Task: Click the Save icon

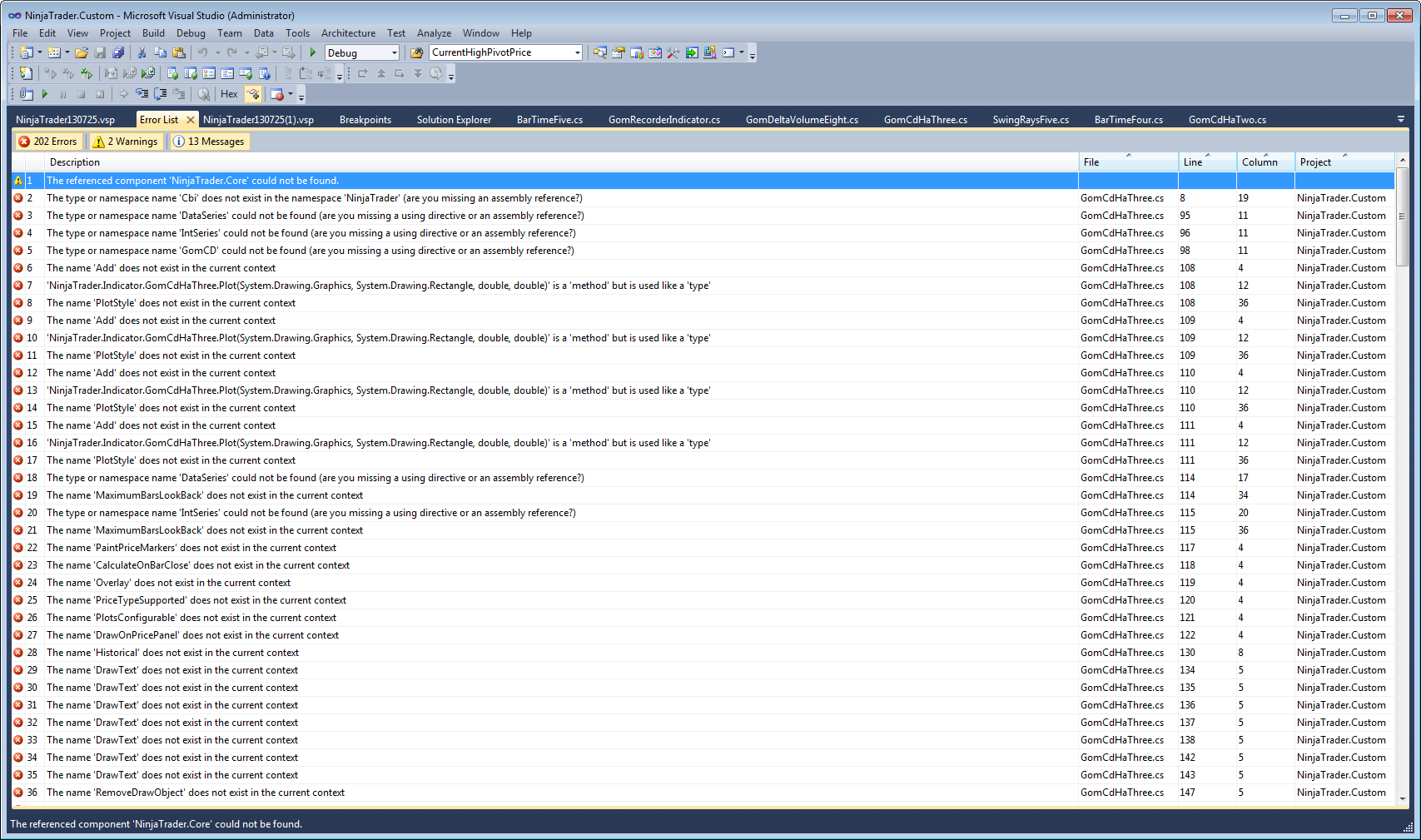Action: (x=100, y=52)
